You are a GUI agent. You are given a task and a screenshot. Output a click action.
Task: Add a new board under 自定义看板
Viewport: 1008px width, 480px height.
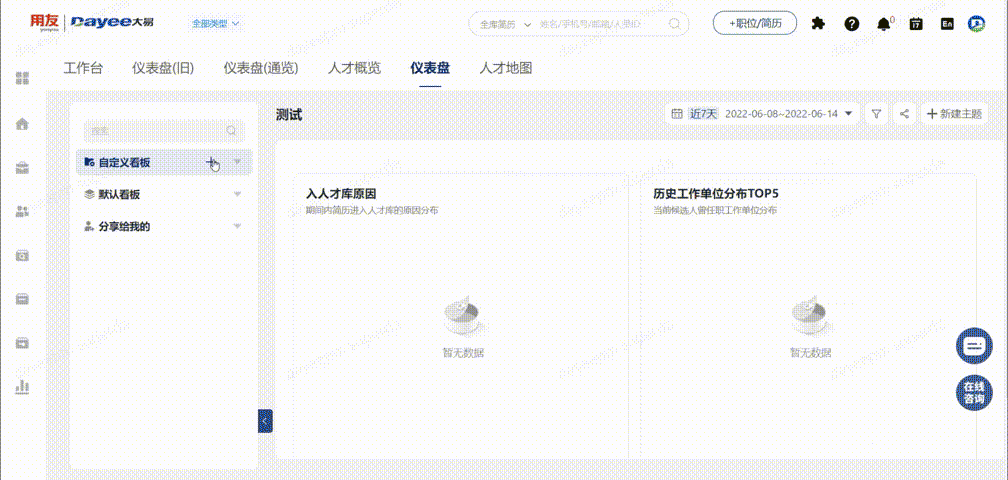coord(211,163)
